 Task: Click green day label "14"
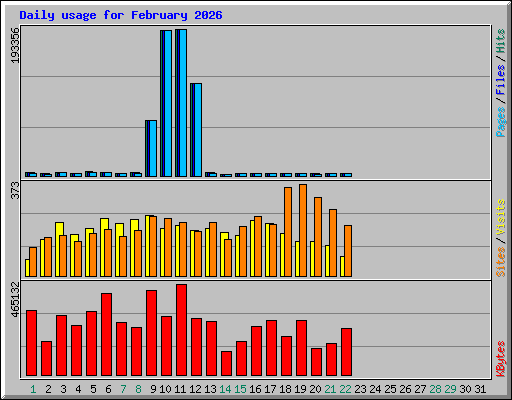[225, 389]
